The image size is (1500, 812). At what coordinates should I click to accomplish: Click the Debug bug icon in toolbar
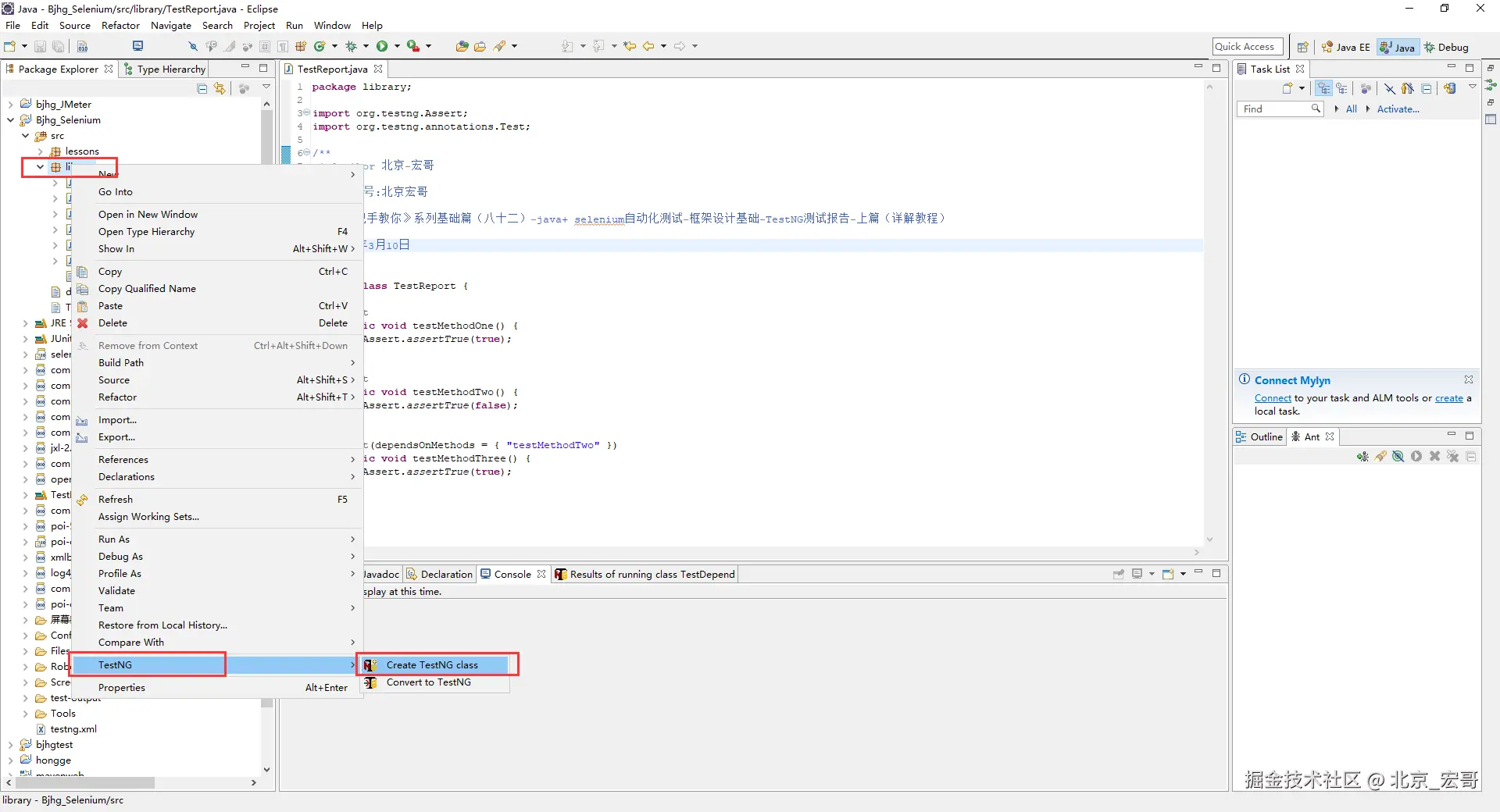point(351,47)
